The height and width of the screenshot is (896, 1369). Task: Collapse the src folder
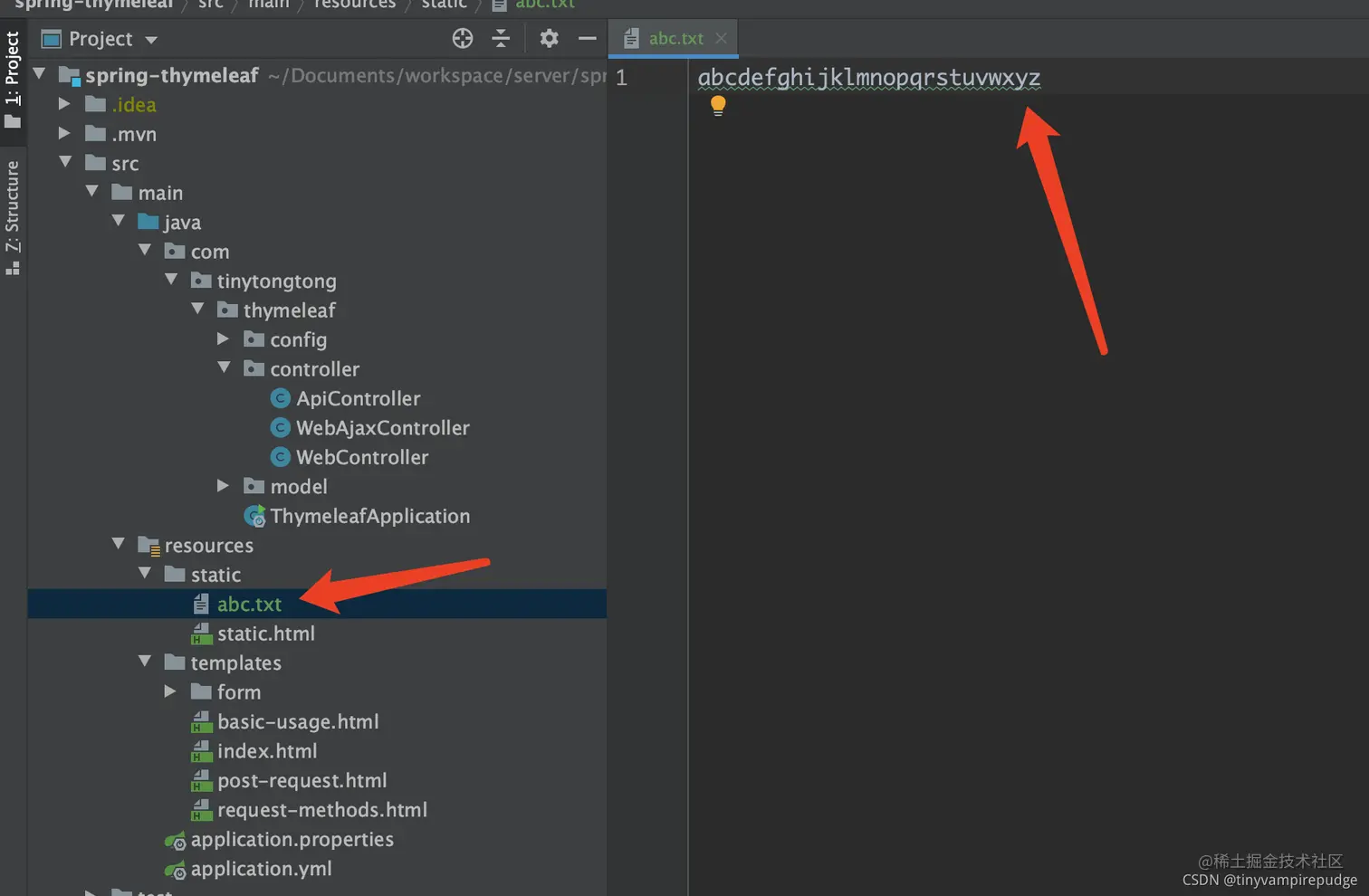pos(65,163)
